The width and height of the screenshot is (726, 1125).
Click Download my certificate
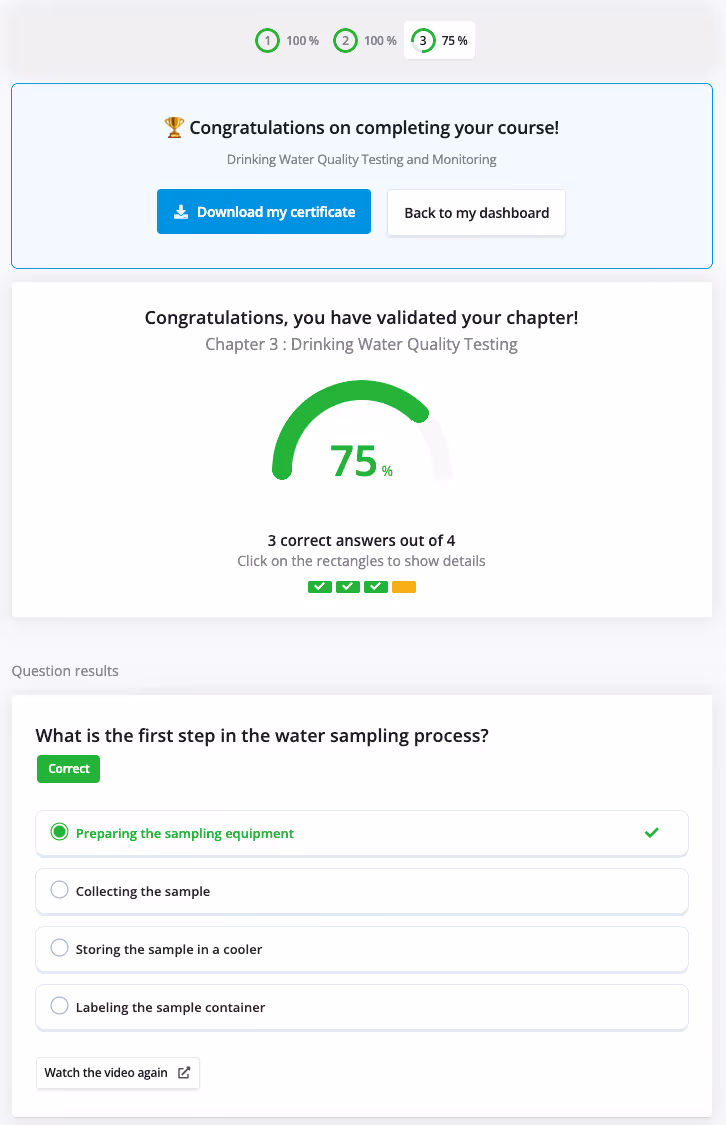coord(263,211)
